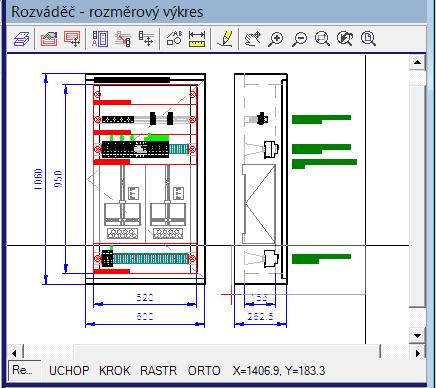Screen dimensions: 436x388
Task: Select the hand pan tool
Action: (x=252, y=39)
